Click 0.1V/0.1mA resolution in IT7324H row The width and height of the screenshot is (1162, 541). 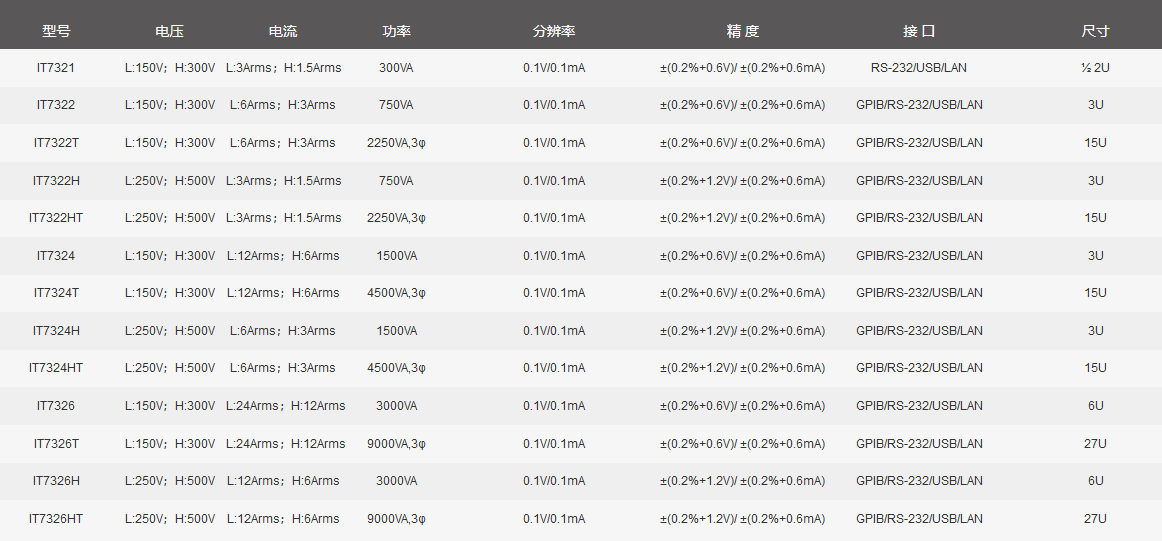(554, 331)
